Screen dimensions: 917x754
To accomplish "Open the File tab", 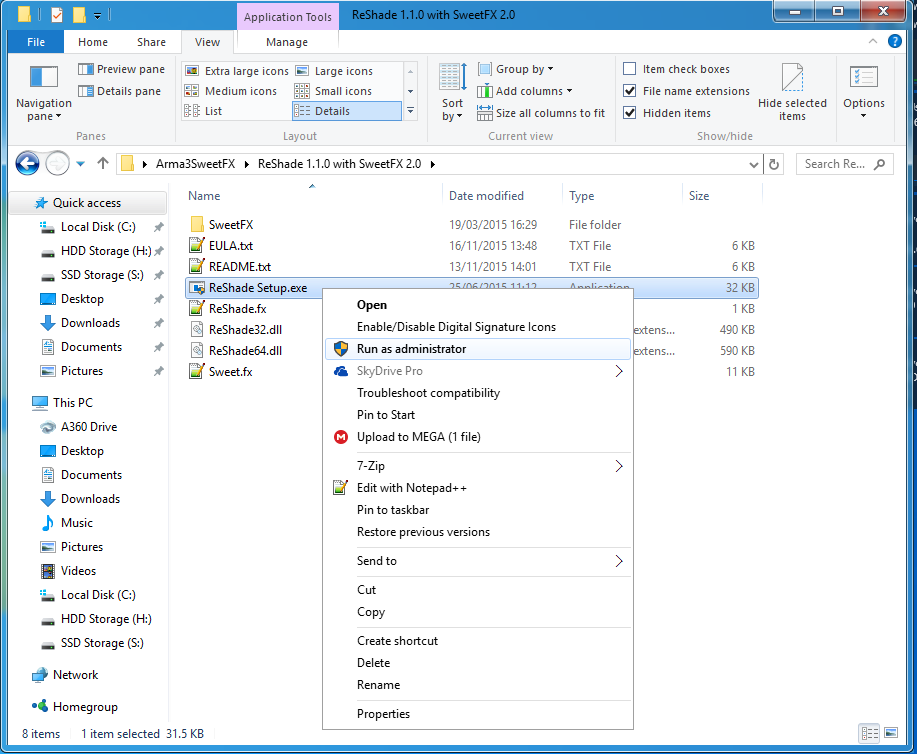I will 36,42.
